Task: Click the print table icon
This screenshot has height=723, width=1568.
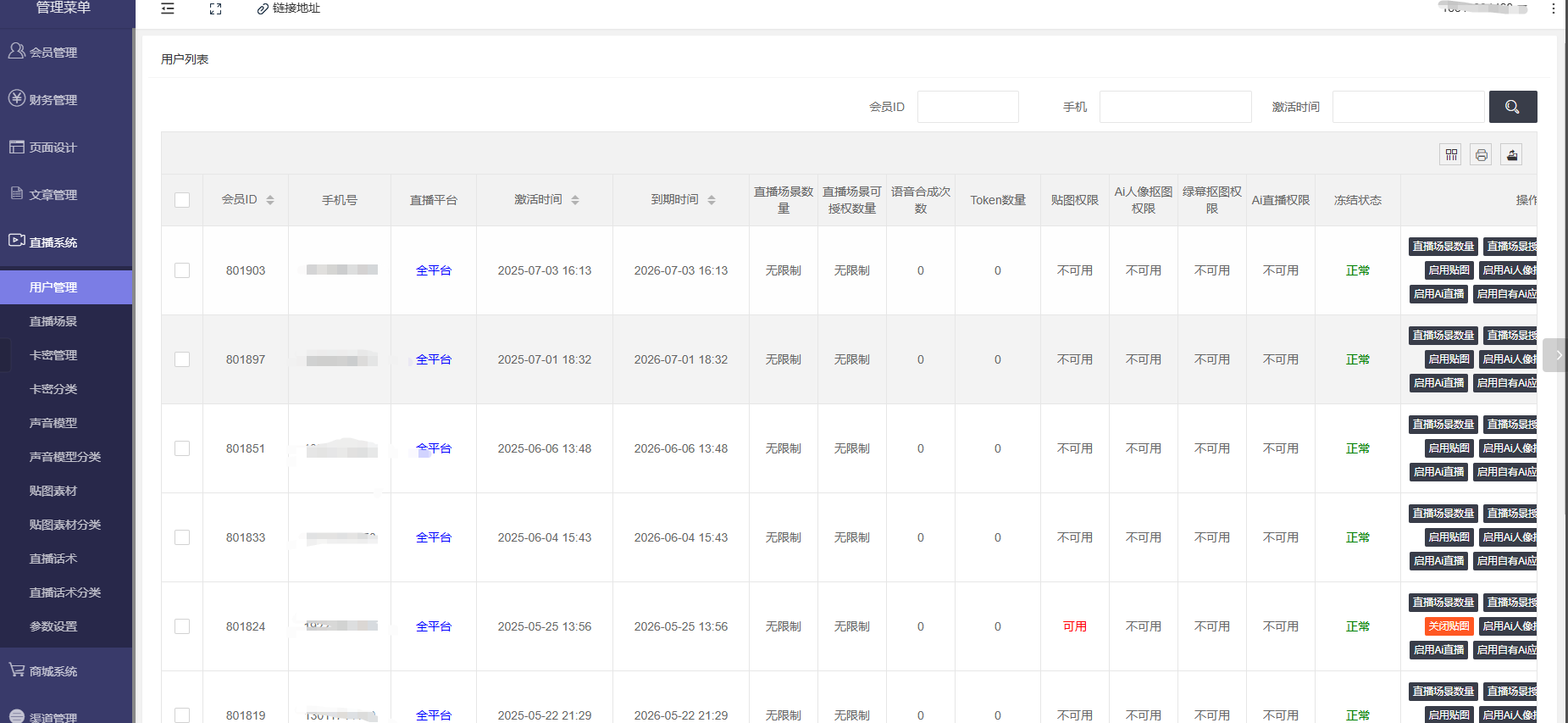Action: 1481,154
